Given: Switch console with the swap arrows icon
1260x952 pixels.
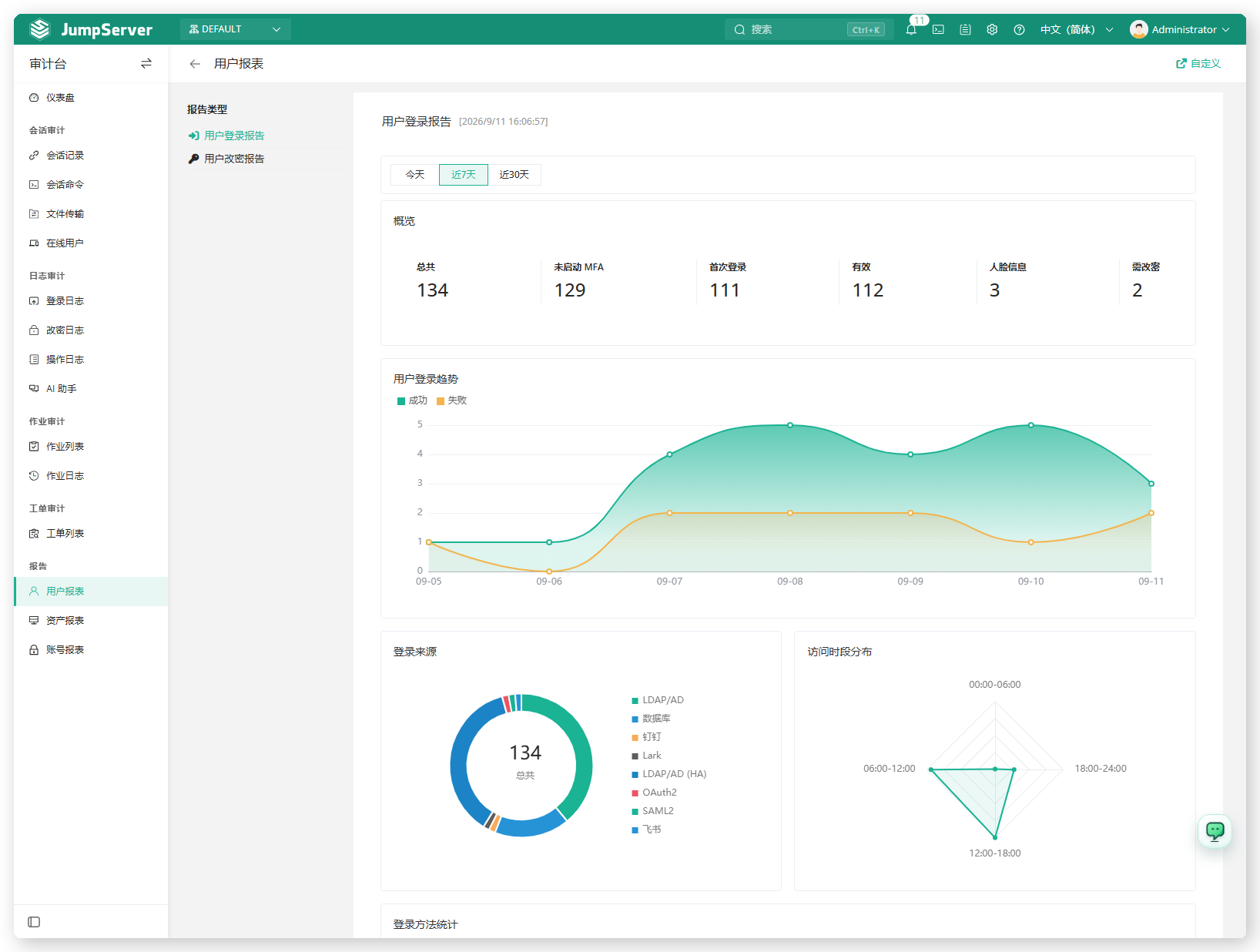Looking at the screenshot, I should (146, 64).
